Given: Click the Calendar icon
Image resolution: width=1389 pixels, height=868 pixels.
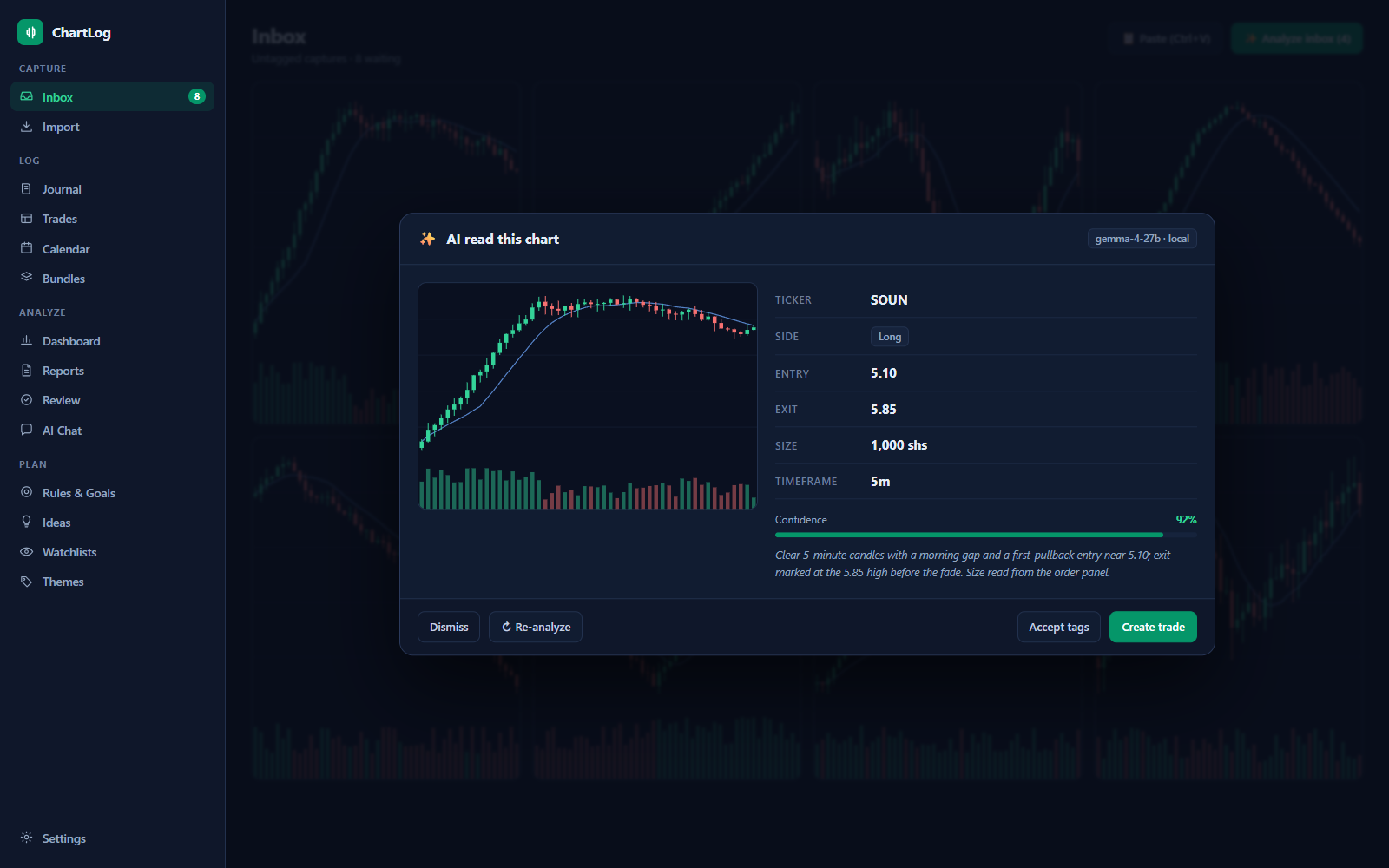Looking at the screenshot, I should click(x=27, y=248).
